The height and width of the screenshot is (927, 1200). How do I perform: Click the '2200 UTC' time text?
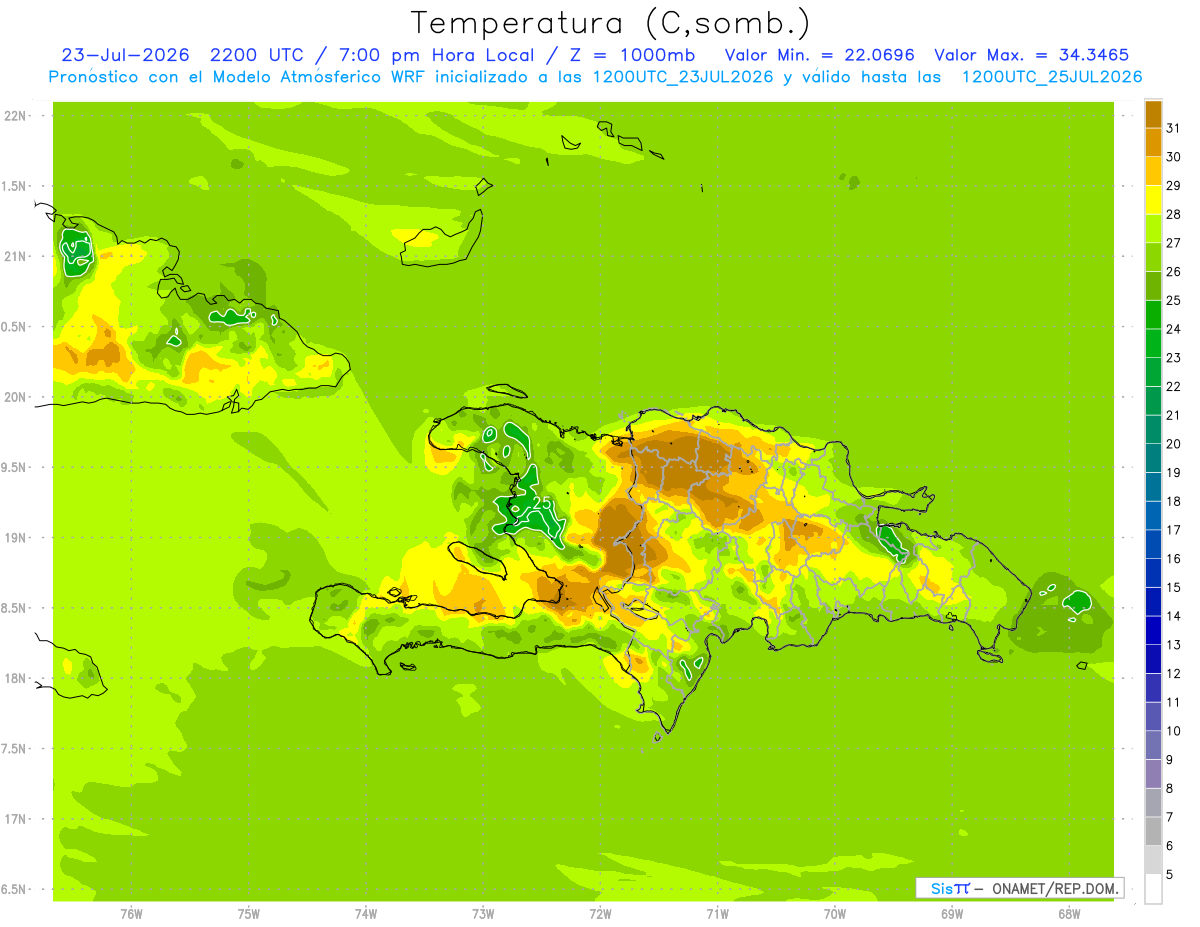[x=257, y=55]
